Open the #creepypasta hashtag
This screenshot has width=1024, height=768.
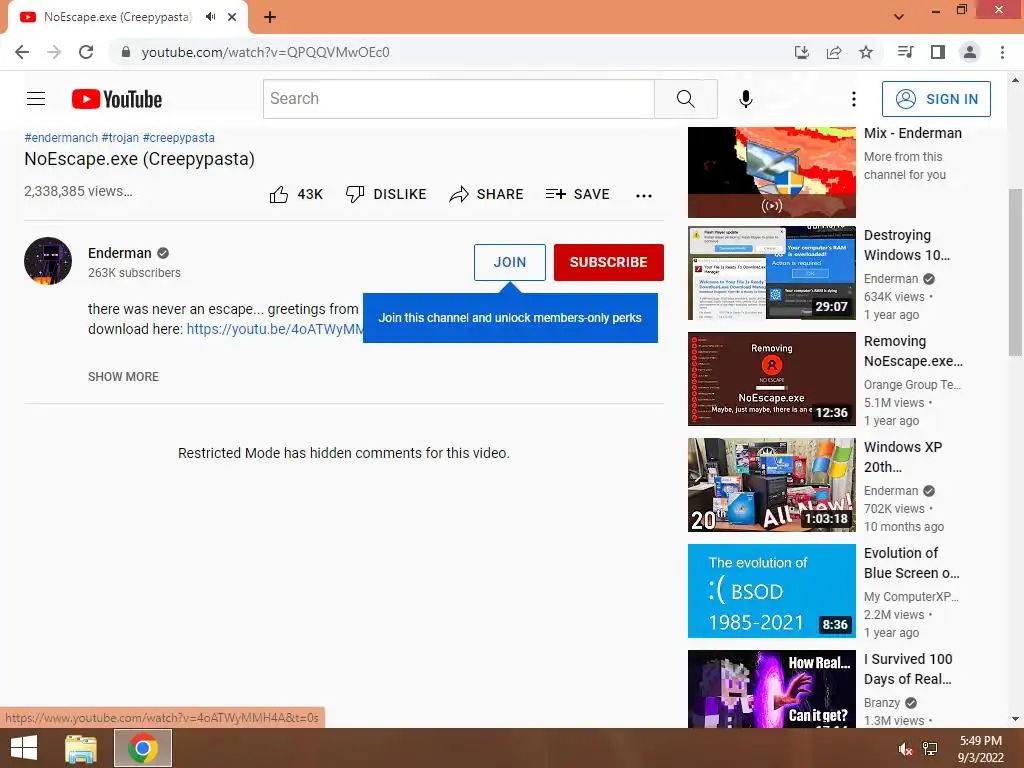pos(179,138)
